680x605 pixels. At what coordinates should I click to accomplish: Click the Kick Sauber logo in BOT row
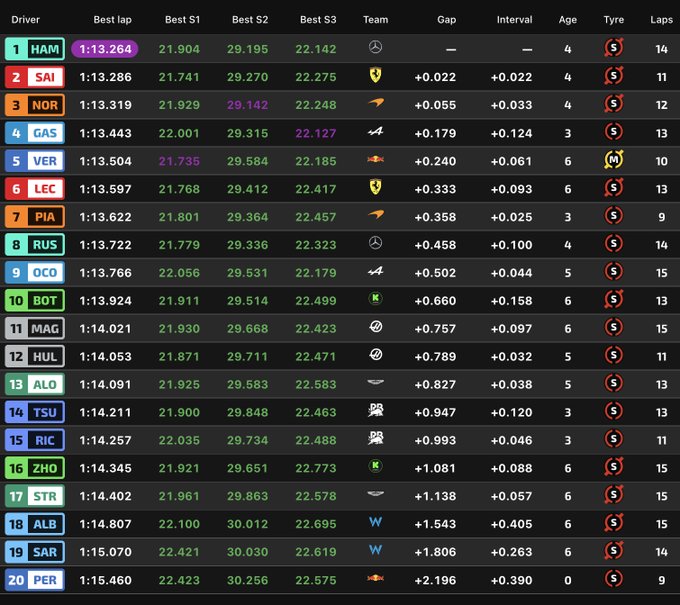[x=376, y=298]
